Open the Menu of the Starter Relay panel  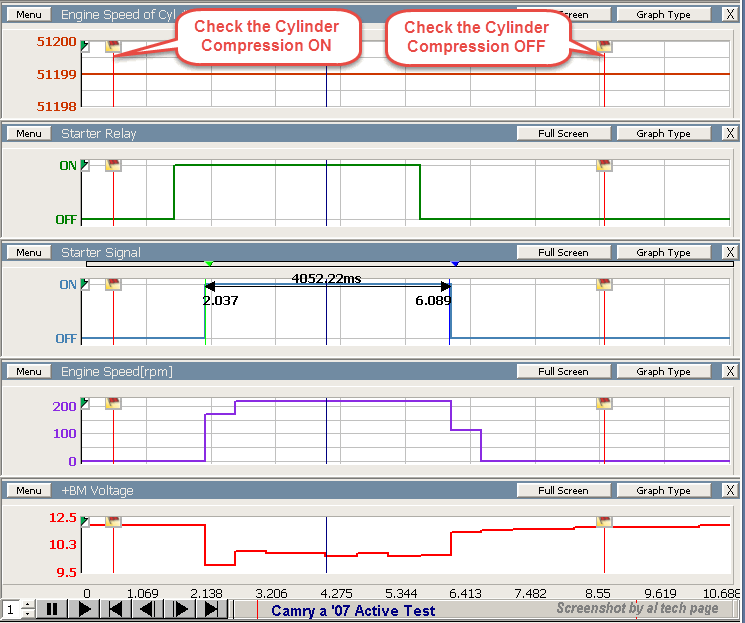click(29, 134)
